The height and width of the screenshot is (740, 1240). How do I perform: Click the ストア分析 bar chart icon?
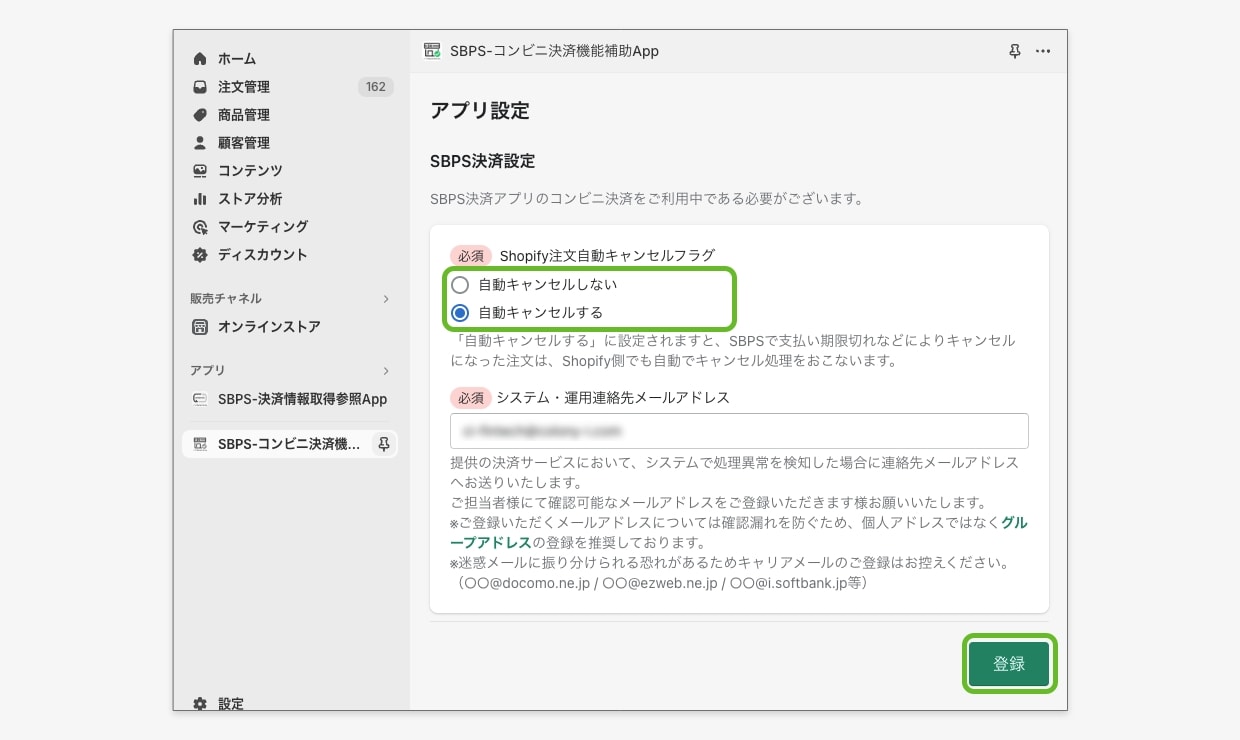pyautogui.click(x=200, y=199)
